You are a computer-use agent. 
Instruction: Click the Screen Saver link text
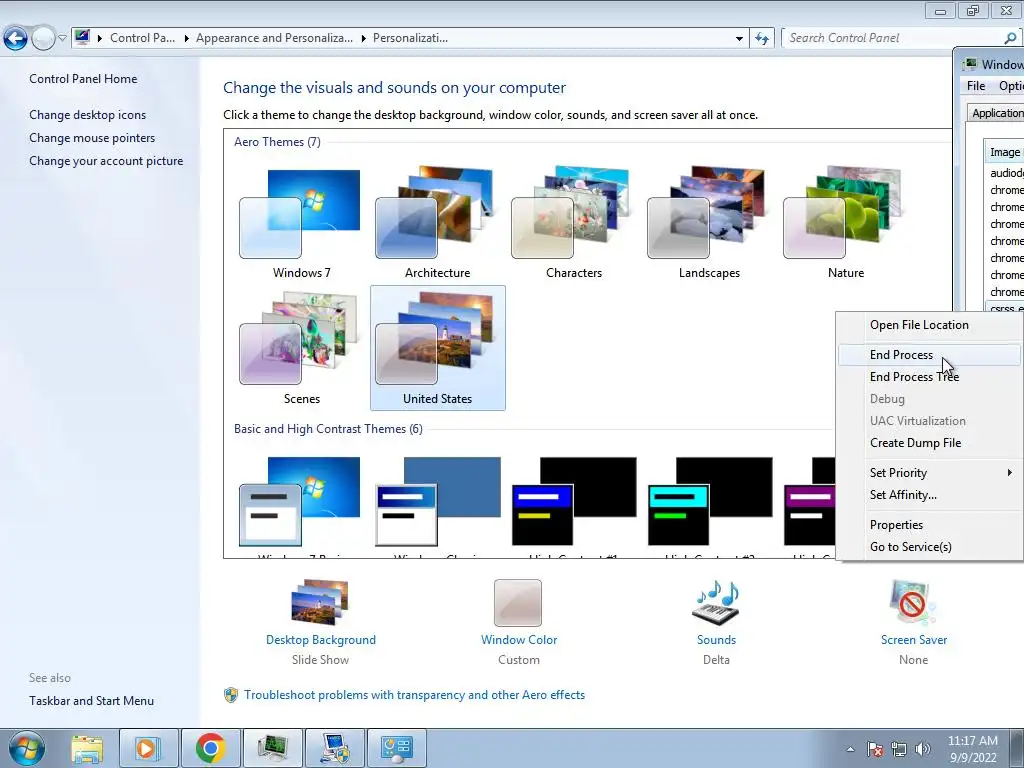tap(914, 640)
